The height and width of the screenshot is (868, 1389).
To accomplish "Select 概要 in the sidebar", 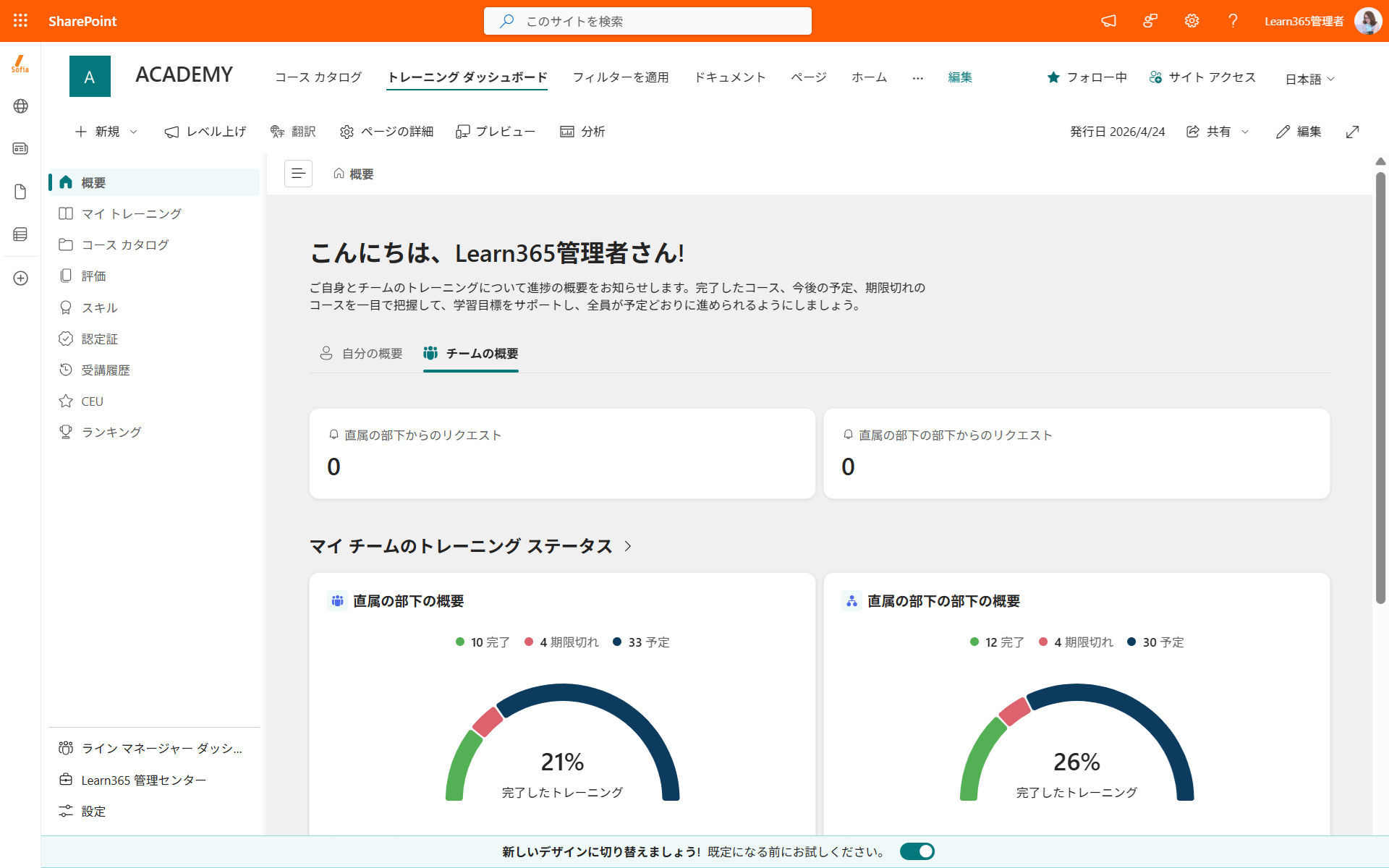I will (154, 182).
